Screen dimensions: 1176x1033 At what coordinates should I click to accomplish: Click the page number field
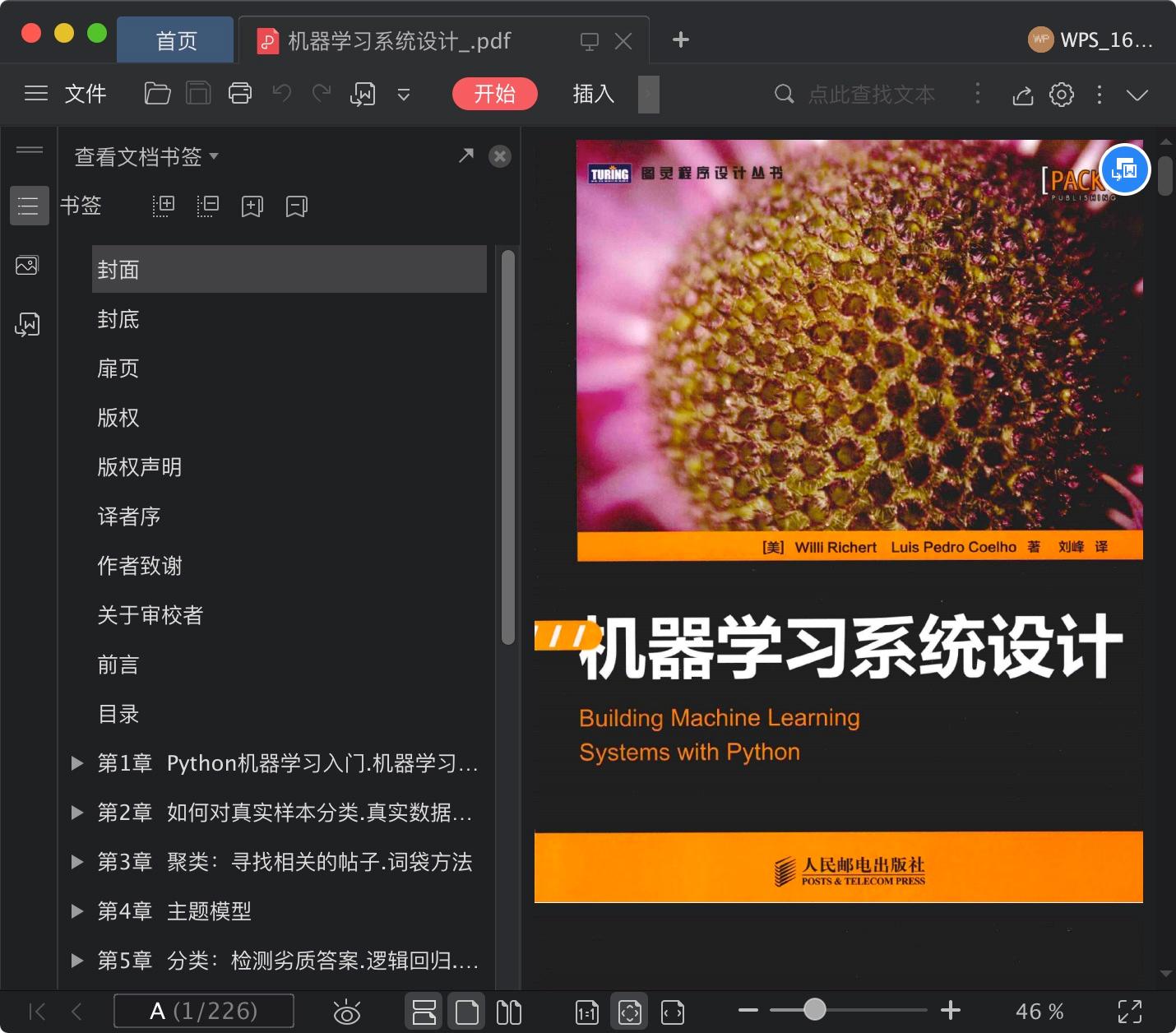click(x=204, y=1011)
